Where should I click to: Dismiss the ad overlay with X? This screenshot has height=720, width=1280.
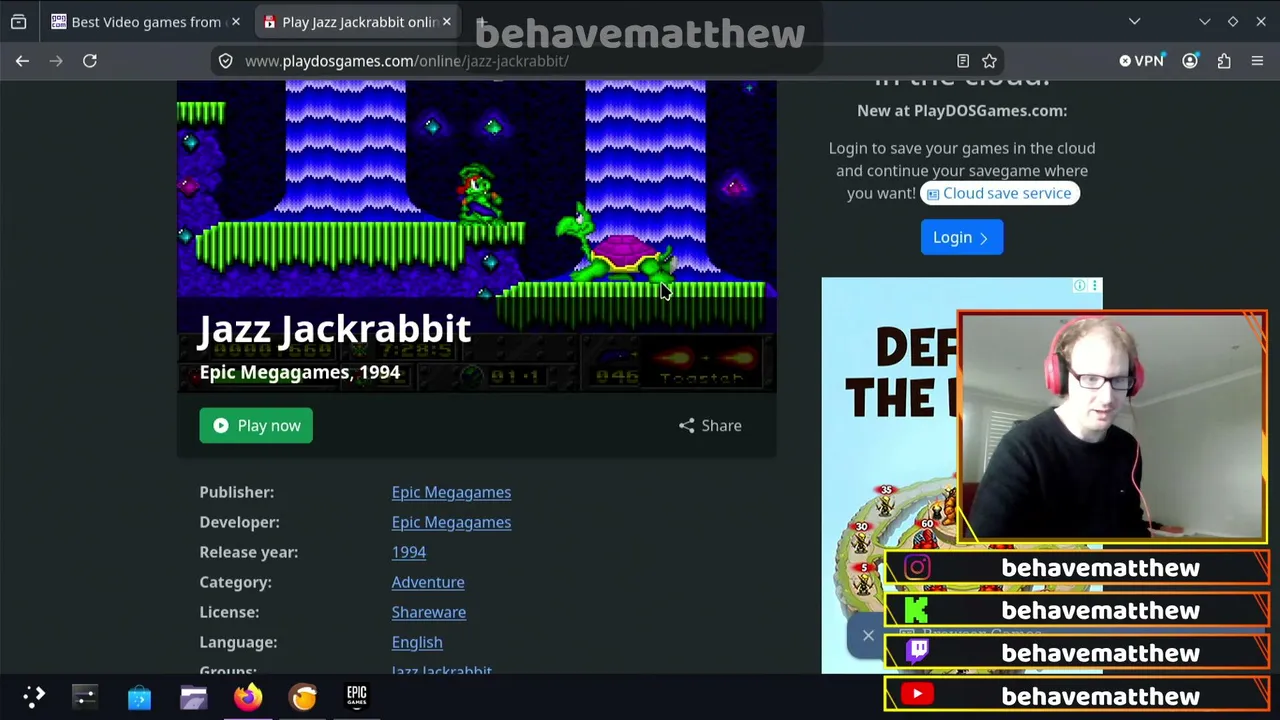pyautogui.click(x=868, y=636)
